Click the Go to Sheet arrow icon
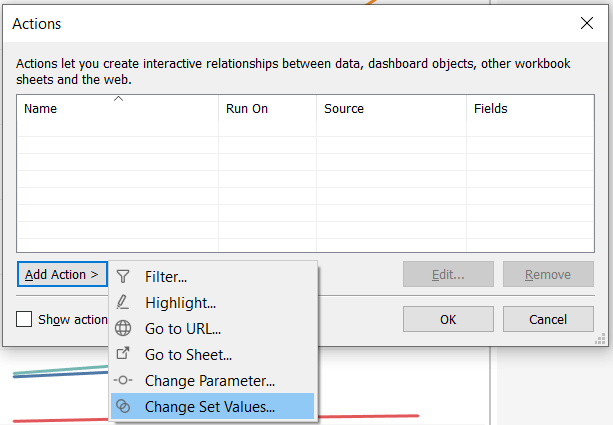 coord(123,354)
